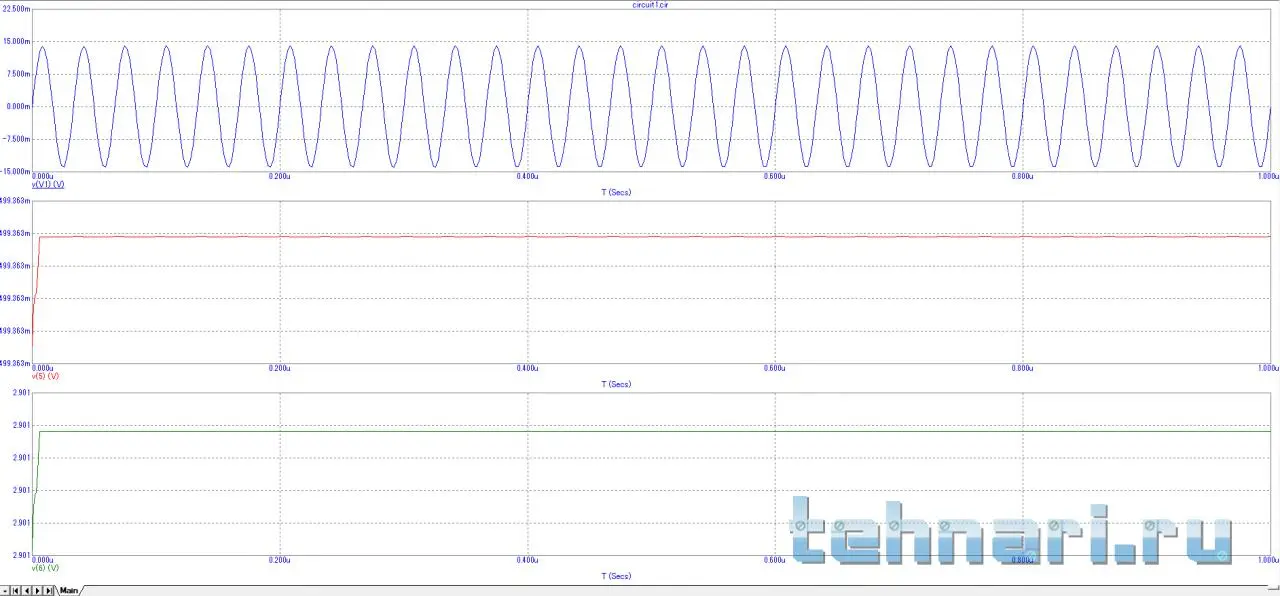Image resolution: width=1280 pixels, height=596 pixels.
Task: Click the minus button beside tab arrows
Action: 5,591
